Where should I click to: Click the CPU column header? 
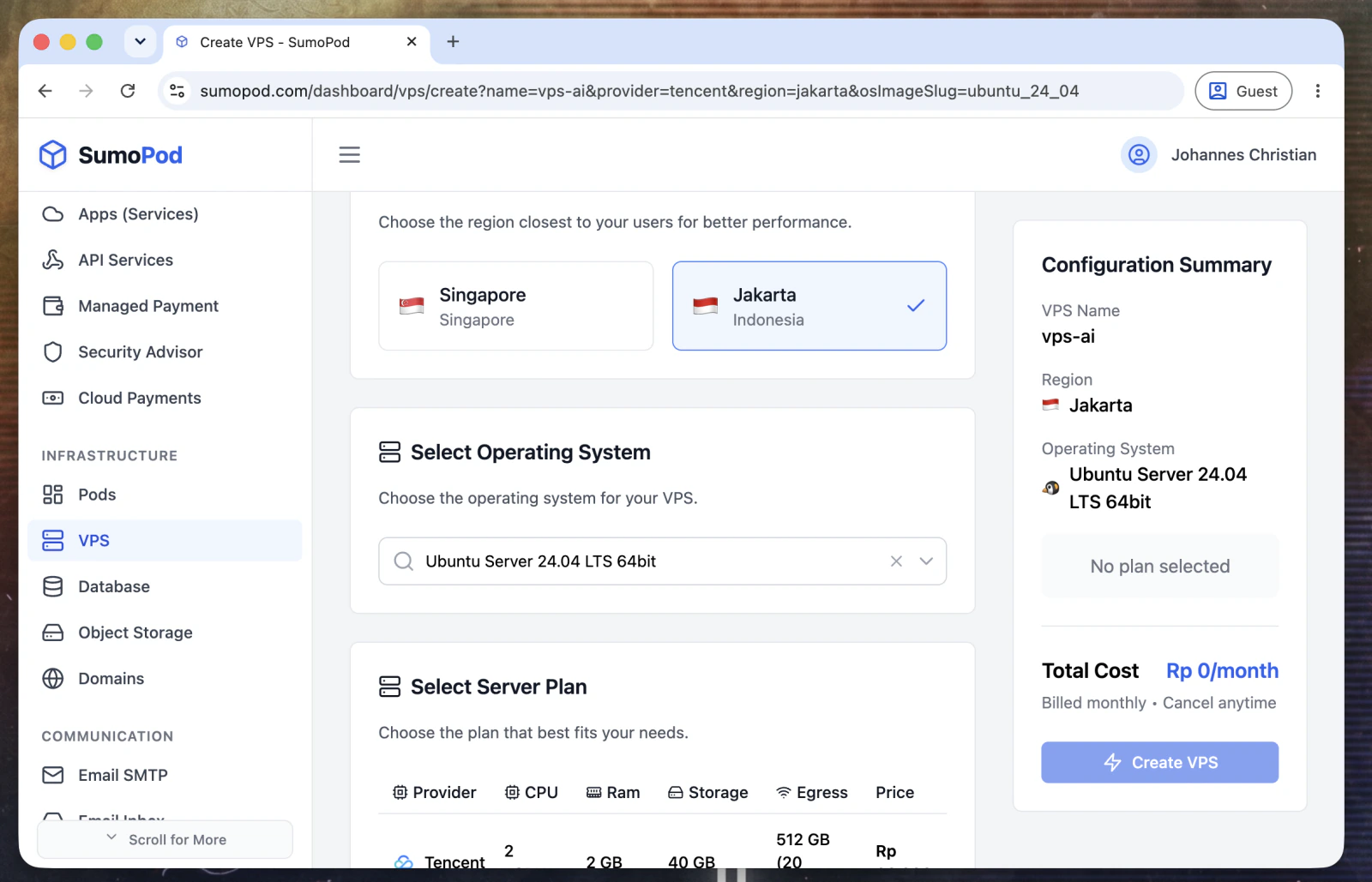532,793
